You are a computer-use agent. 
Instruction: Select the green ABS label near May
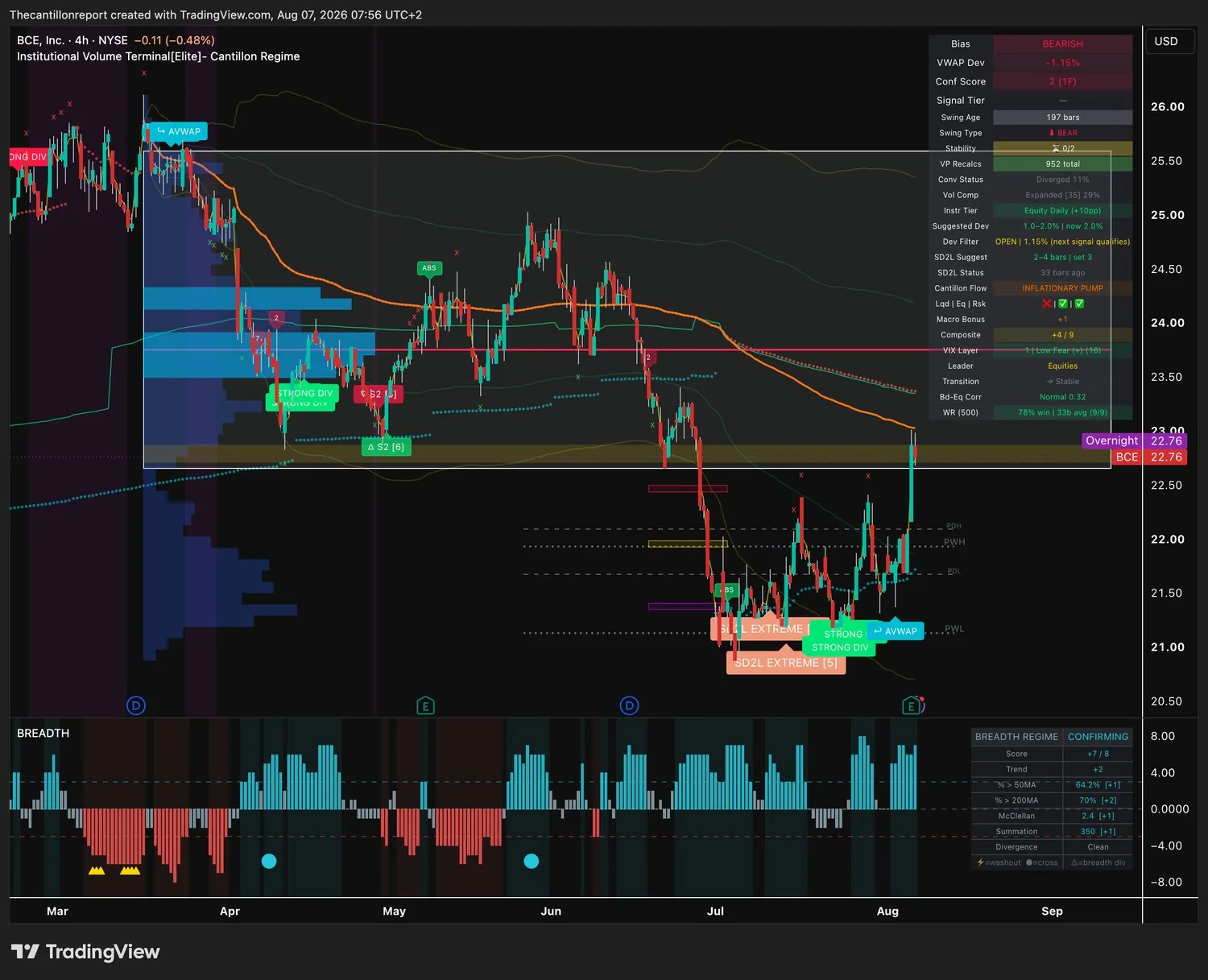coord(429,268)
